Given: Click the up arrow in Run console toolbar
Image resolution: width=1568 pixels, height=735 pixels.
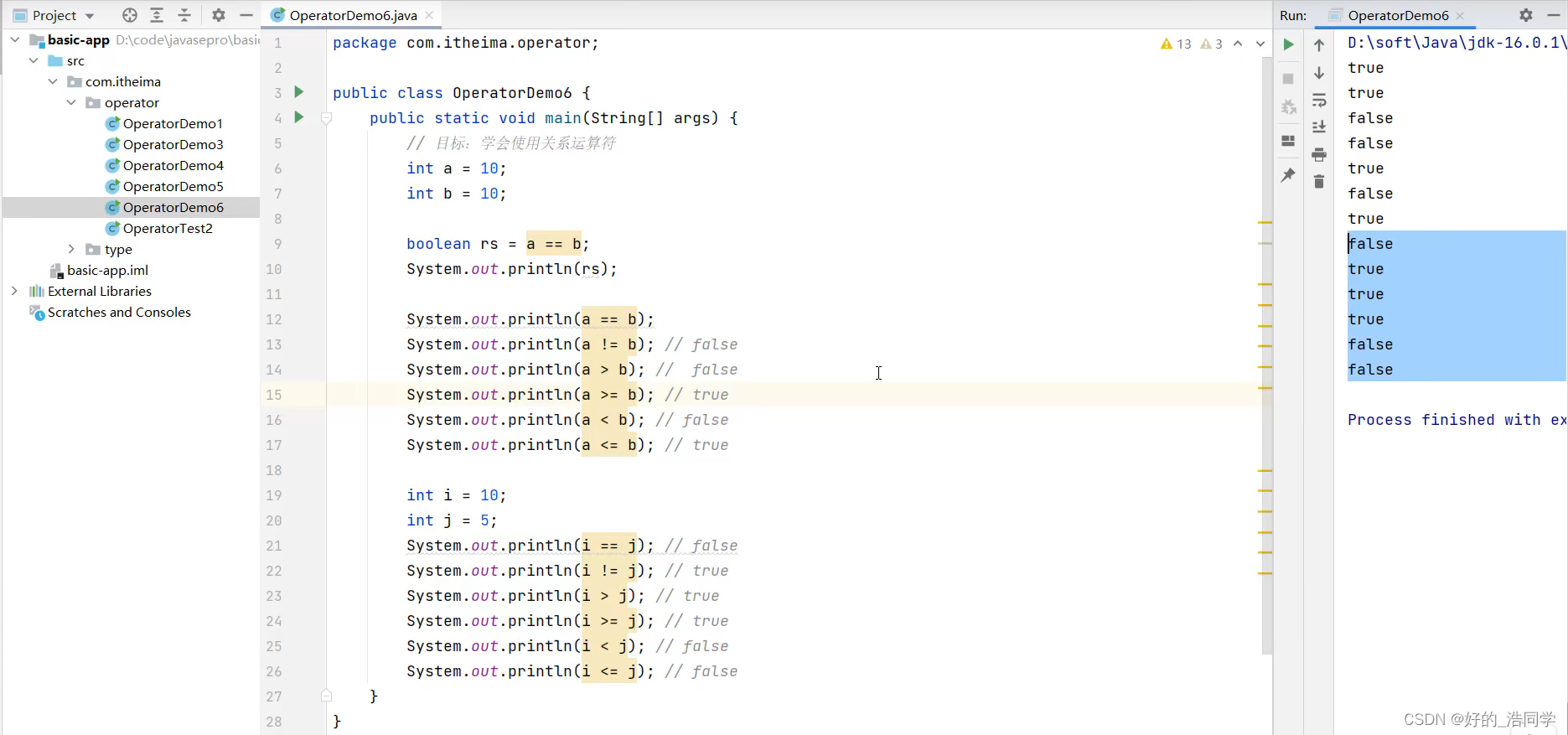Looking at the screenshot, I should click(1319, 45).
